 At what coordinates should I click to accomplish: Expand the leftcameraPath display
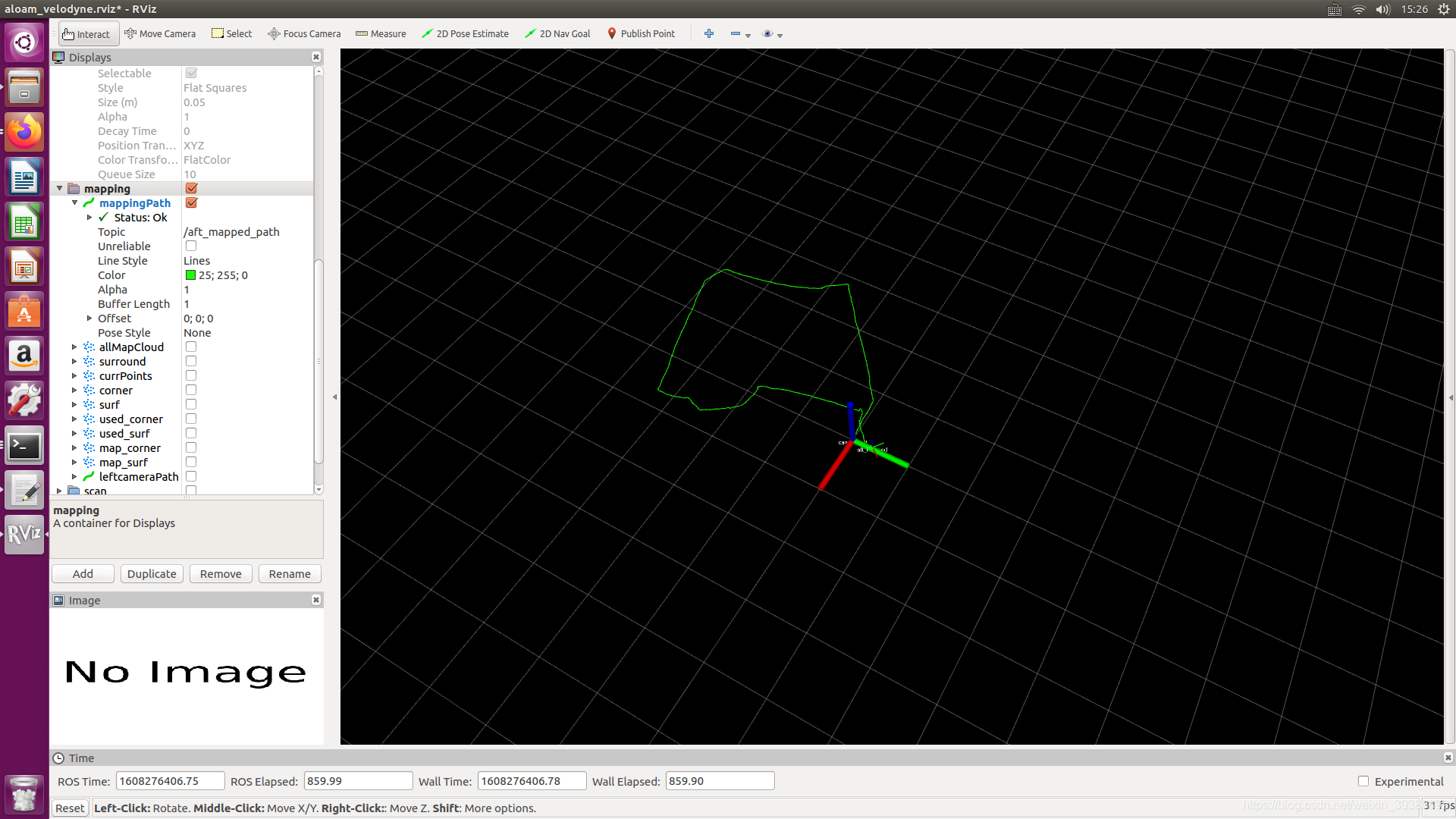(74, 477)
